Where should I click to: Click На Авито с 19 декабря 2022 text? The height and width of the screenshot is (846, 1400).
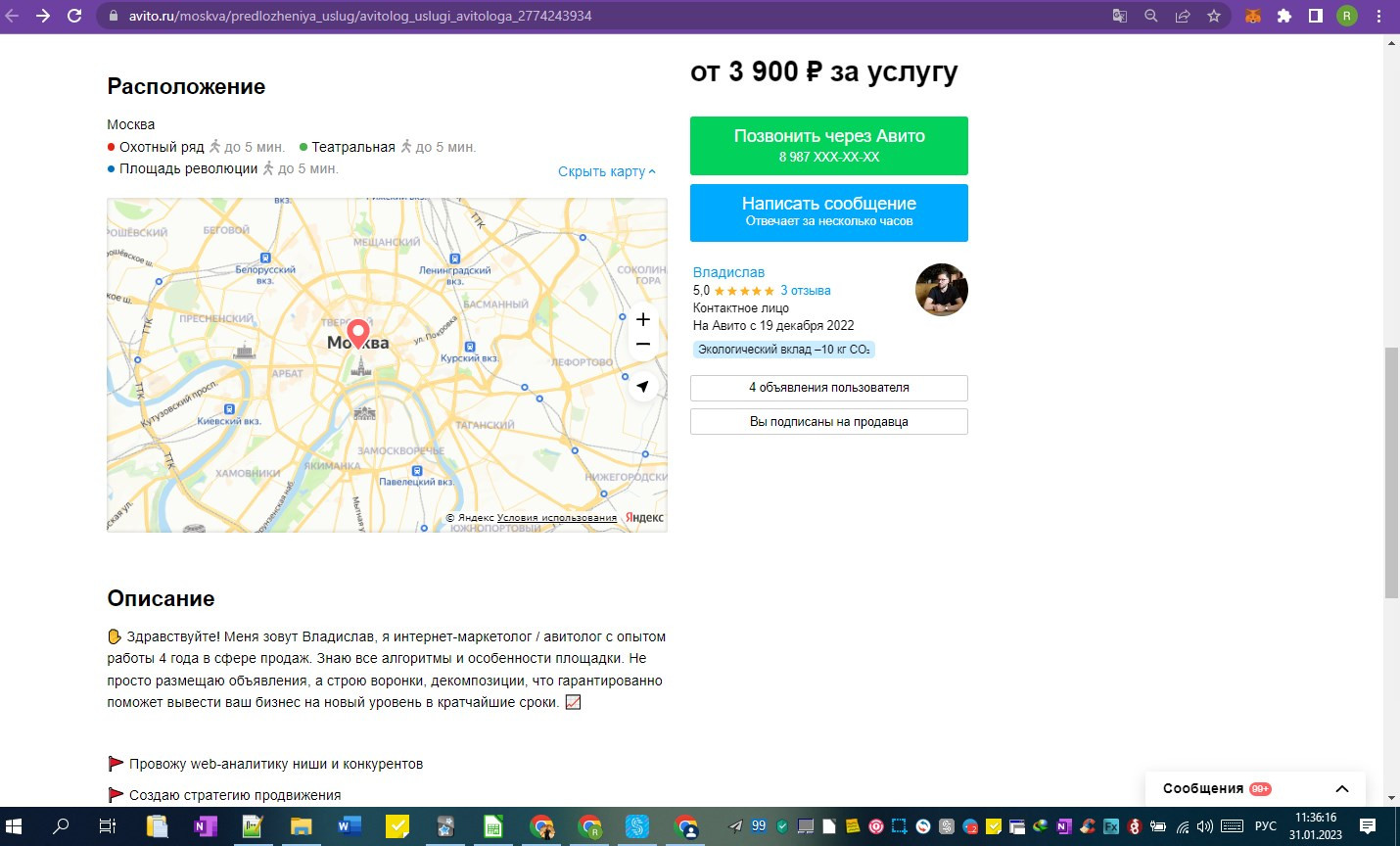pyautogui.click(x=773, y=326)
